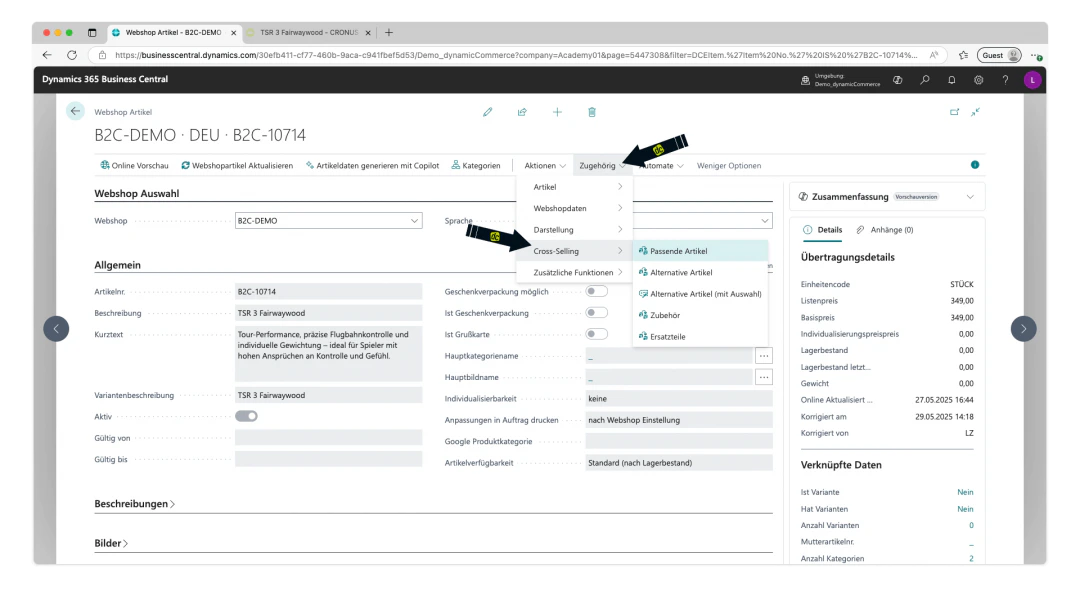Go to next slide arrow
The image size is (1080, 608).
1024,328
